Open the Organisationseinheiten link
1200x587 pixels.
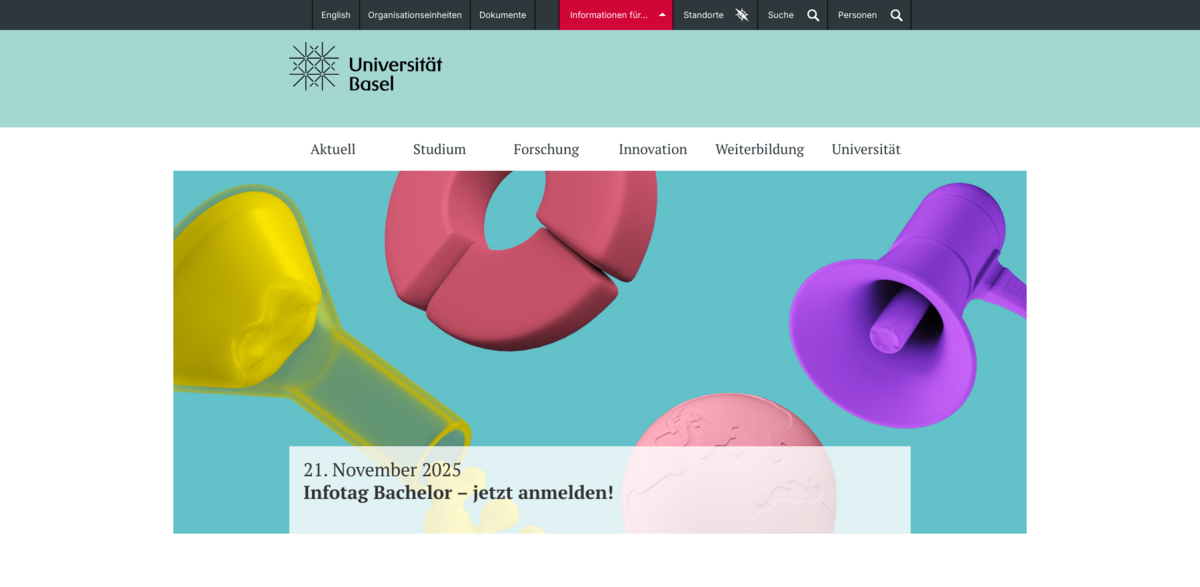415,15
